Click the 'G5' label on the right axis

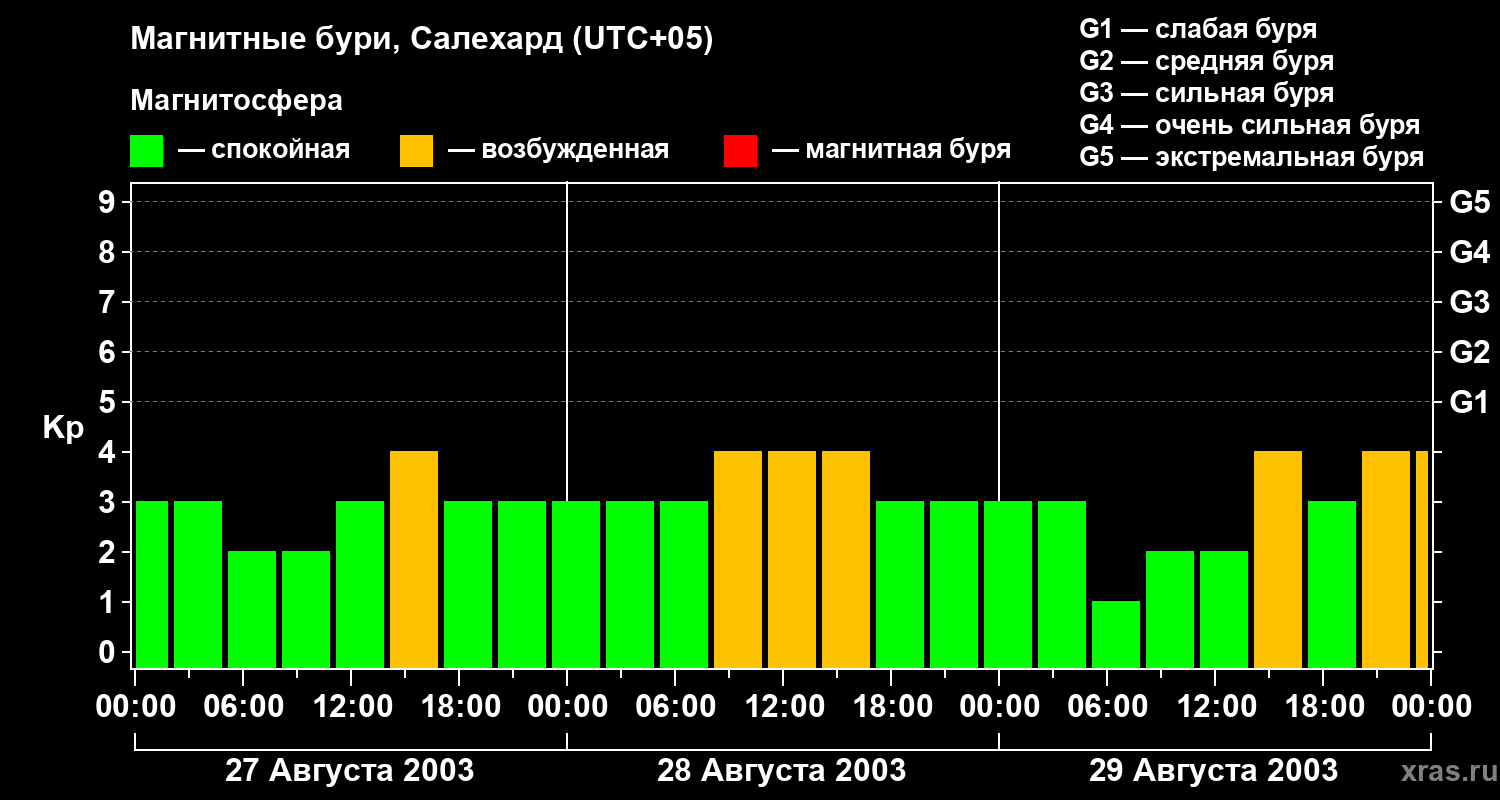click(1469, 202)
